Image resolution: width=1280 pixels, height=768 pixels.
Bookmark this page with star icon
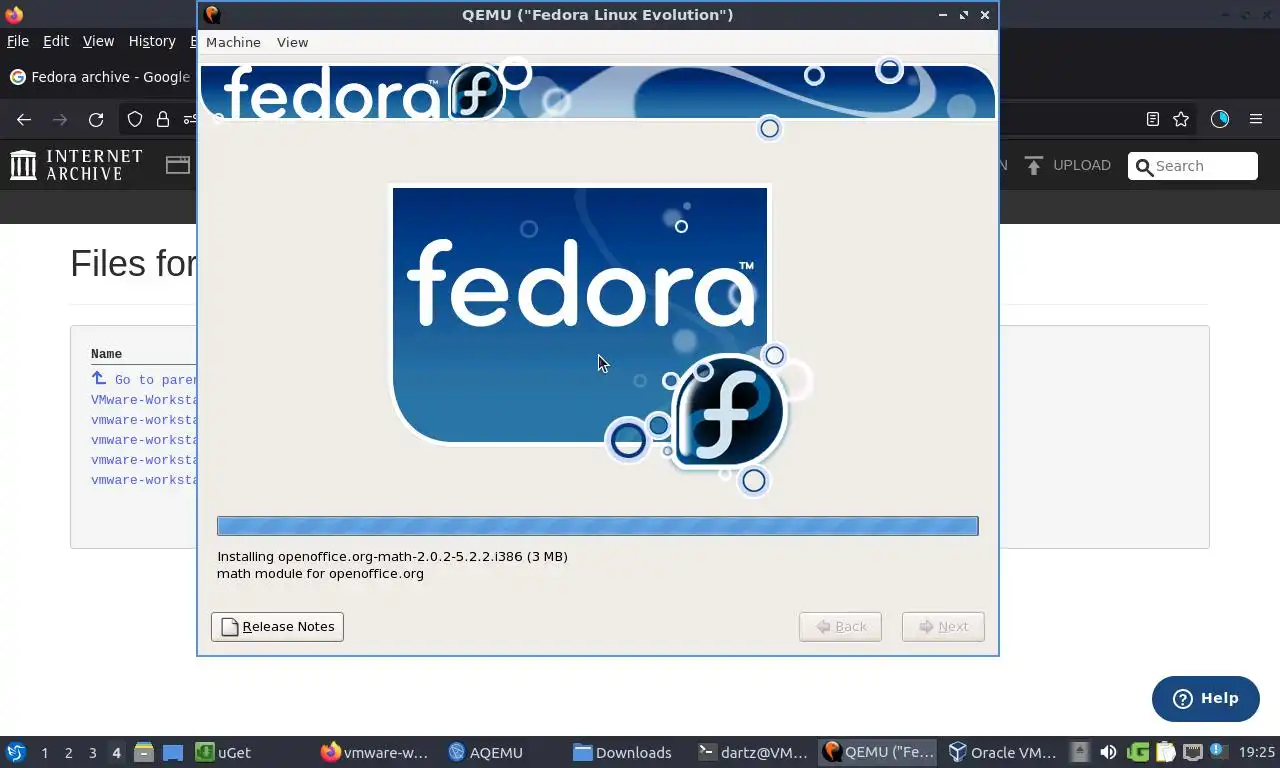[x=1181, y=119]
